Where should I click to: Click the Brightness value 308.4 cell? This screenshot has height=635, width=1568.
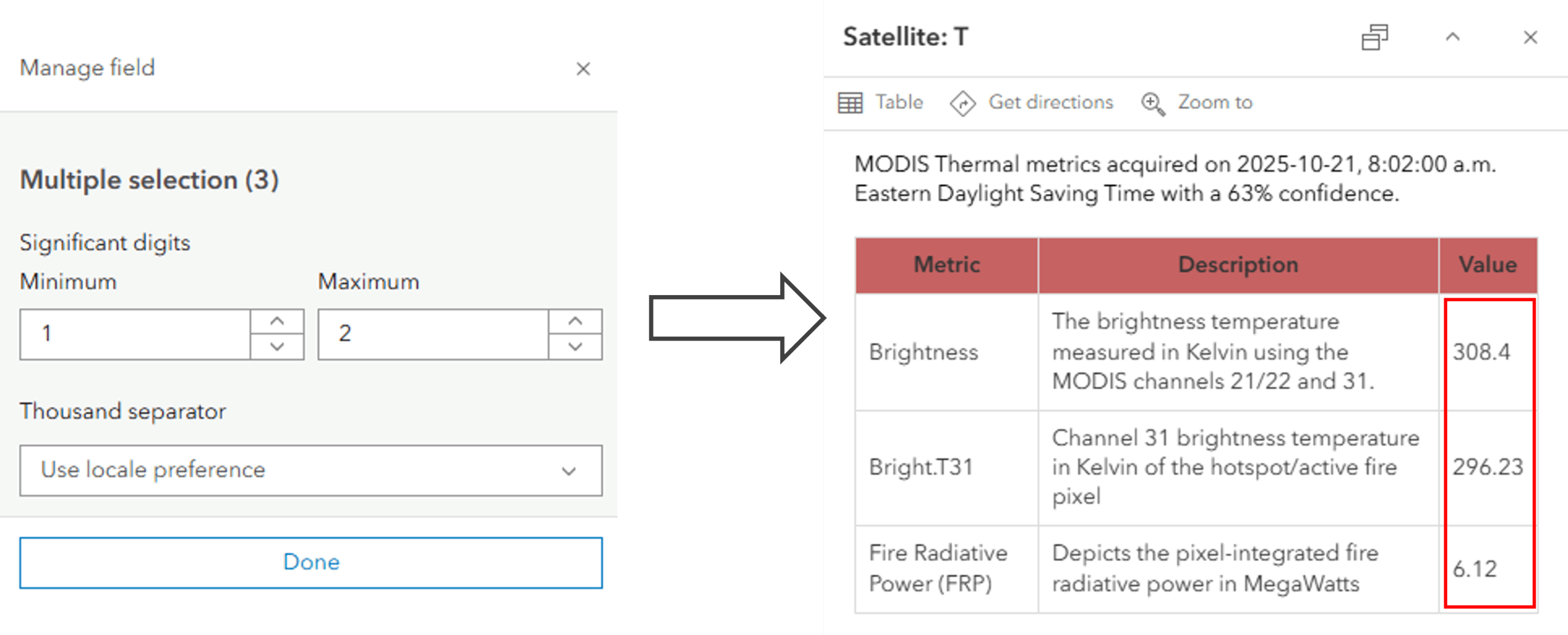(x=1481, y=352)
